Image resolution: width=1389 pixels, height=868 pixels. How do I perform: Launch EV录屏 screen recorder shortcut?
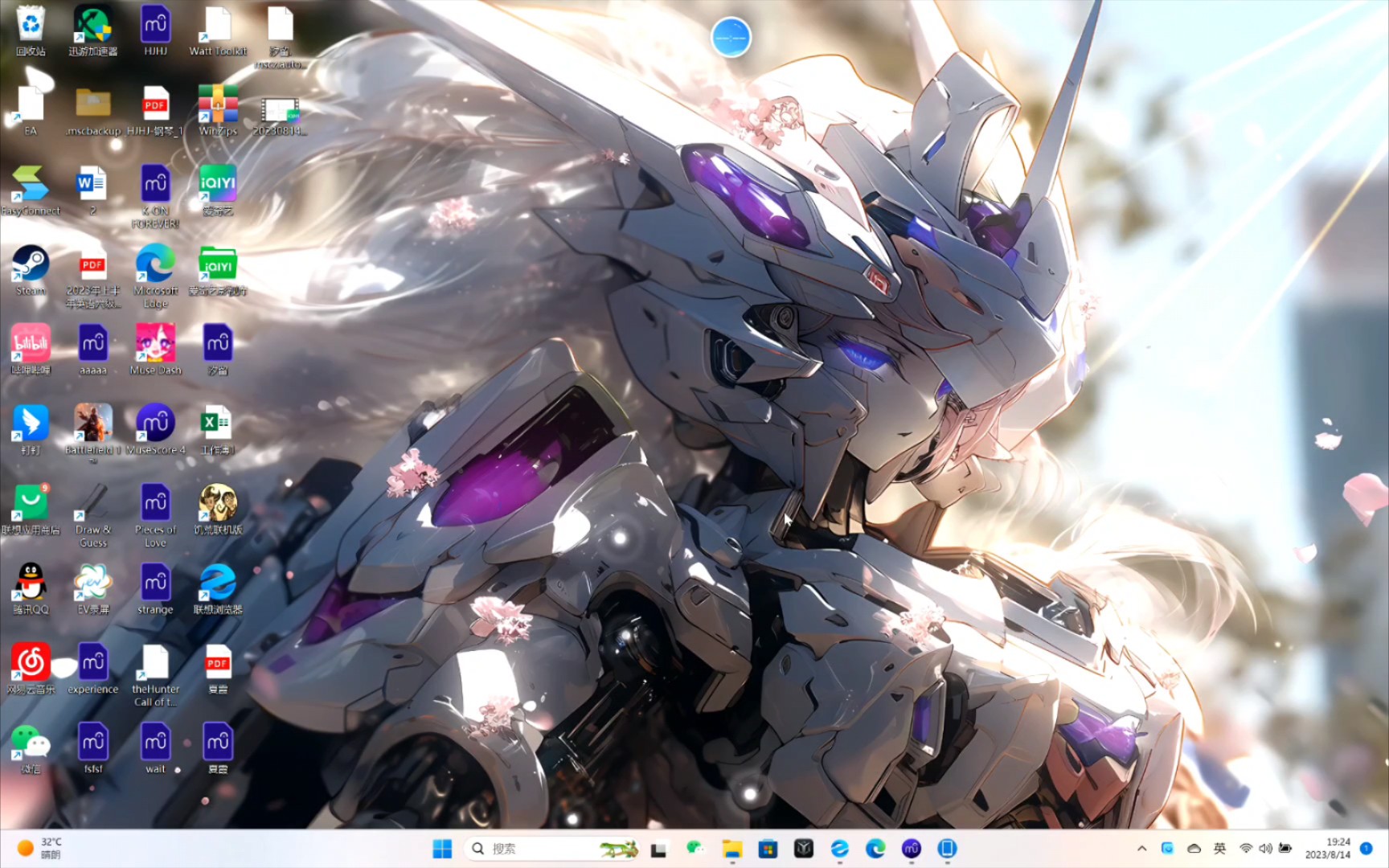coord(93,589)
